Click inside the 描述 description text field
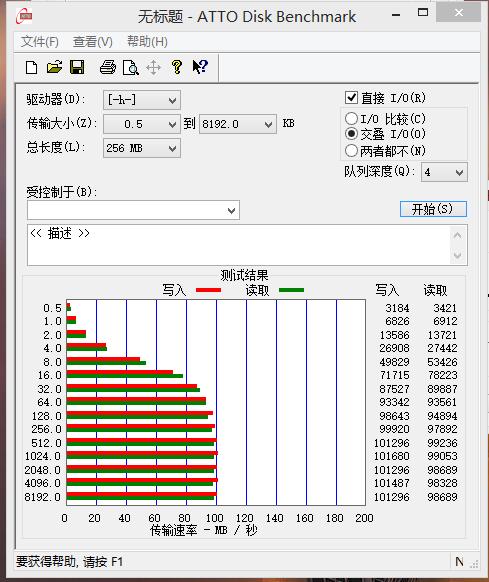This screenshot has width=489, height=582. click(239, 245)
